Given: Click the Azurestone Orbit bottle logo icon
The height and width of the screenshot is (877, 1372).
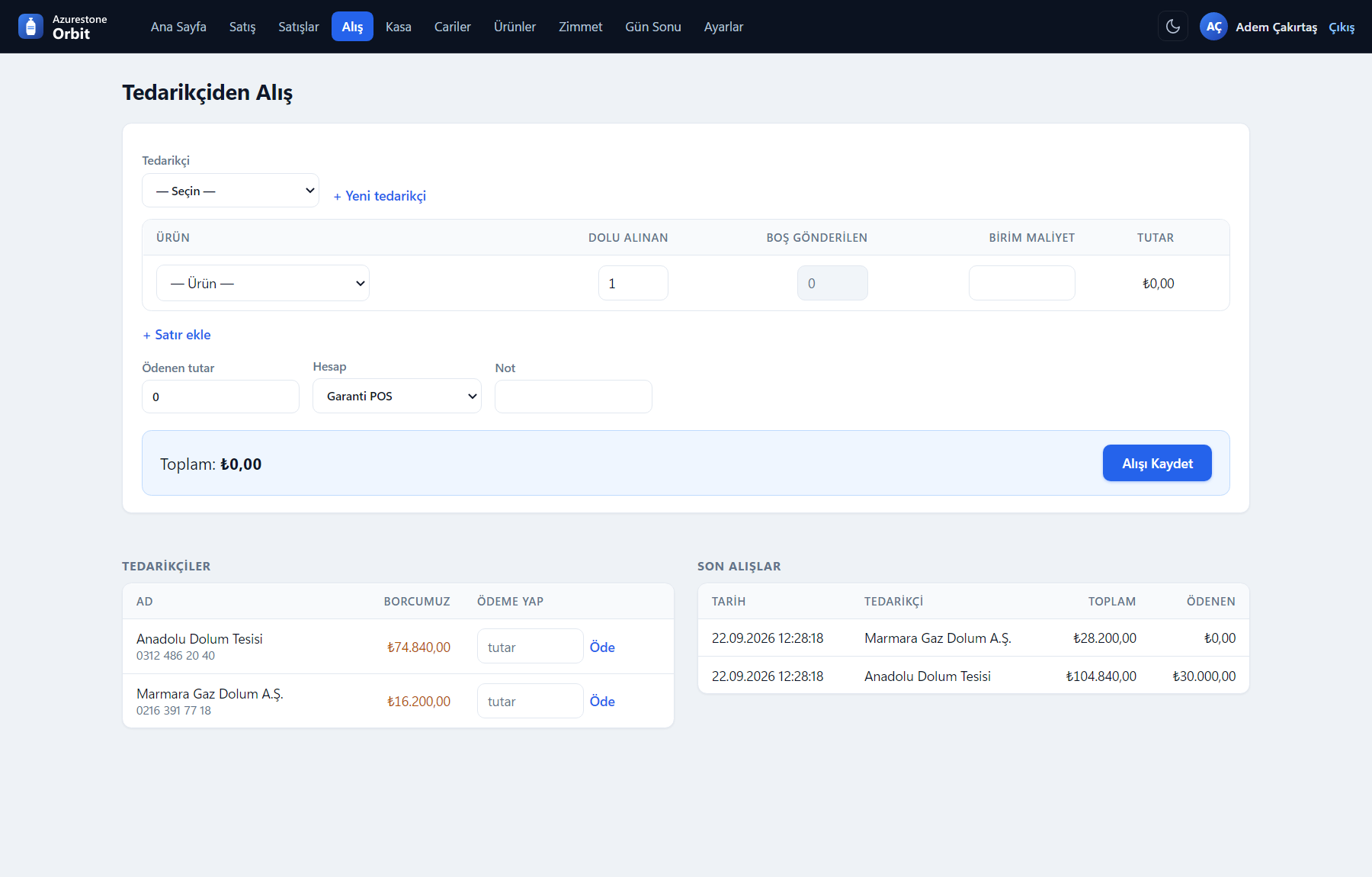Looking at the screenshot, I should point(30,27).
